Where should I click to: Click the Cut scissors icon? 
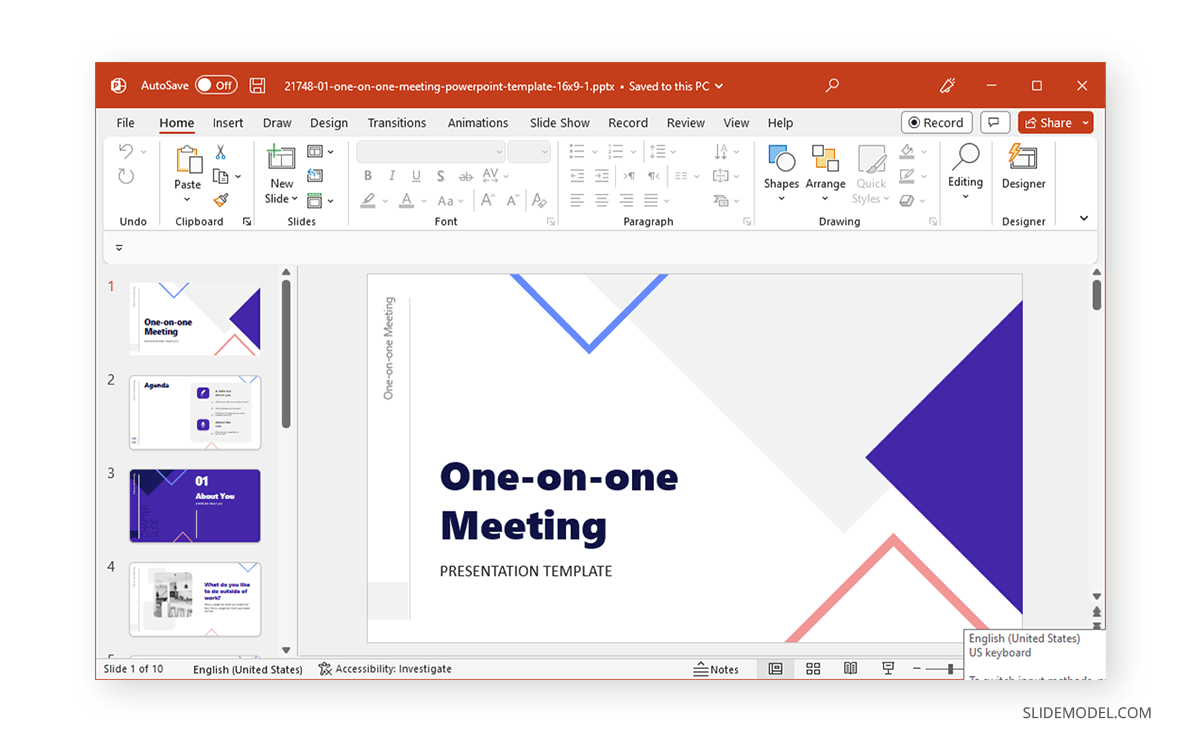click(x=220, y=152)
